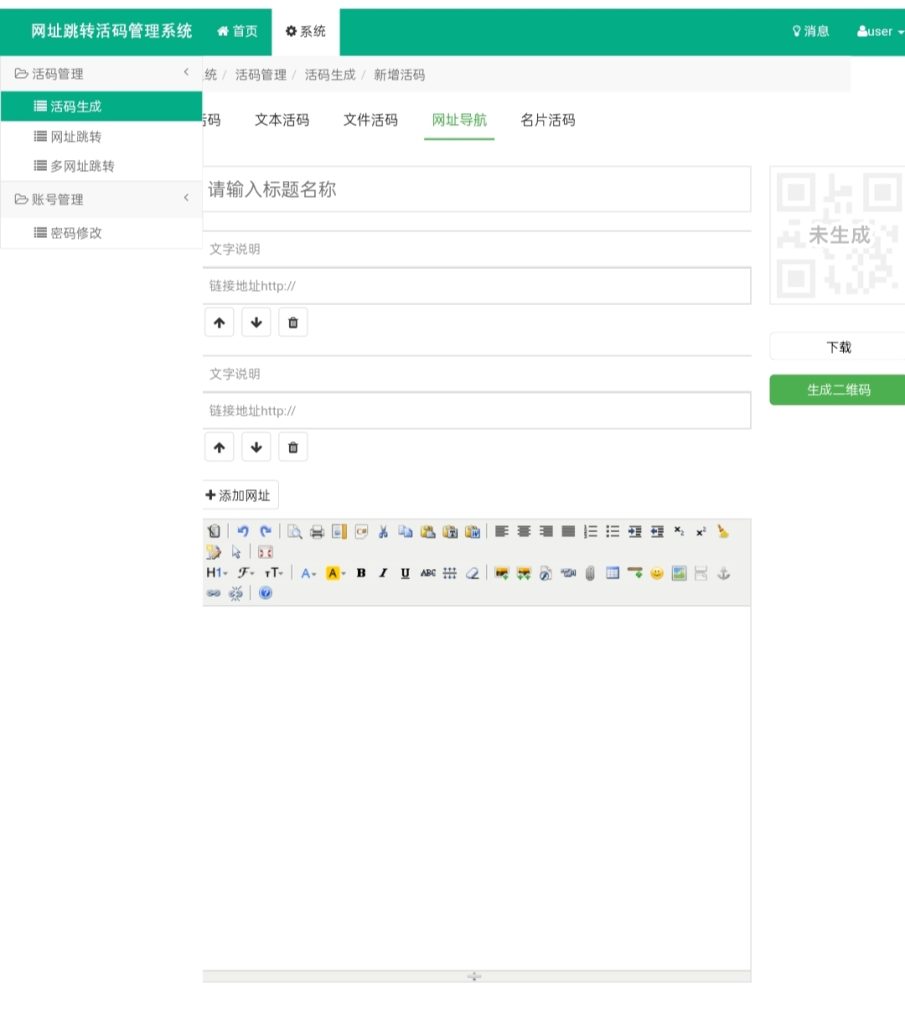Toggle underline formatting in the editor
This screenshot has width=905, height=1024.
(405, 573)
